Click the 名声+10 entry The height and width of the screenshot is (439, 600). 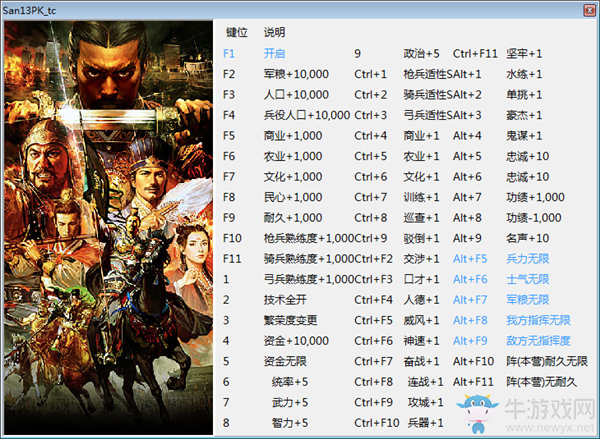click(x=528, y=238)
